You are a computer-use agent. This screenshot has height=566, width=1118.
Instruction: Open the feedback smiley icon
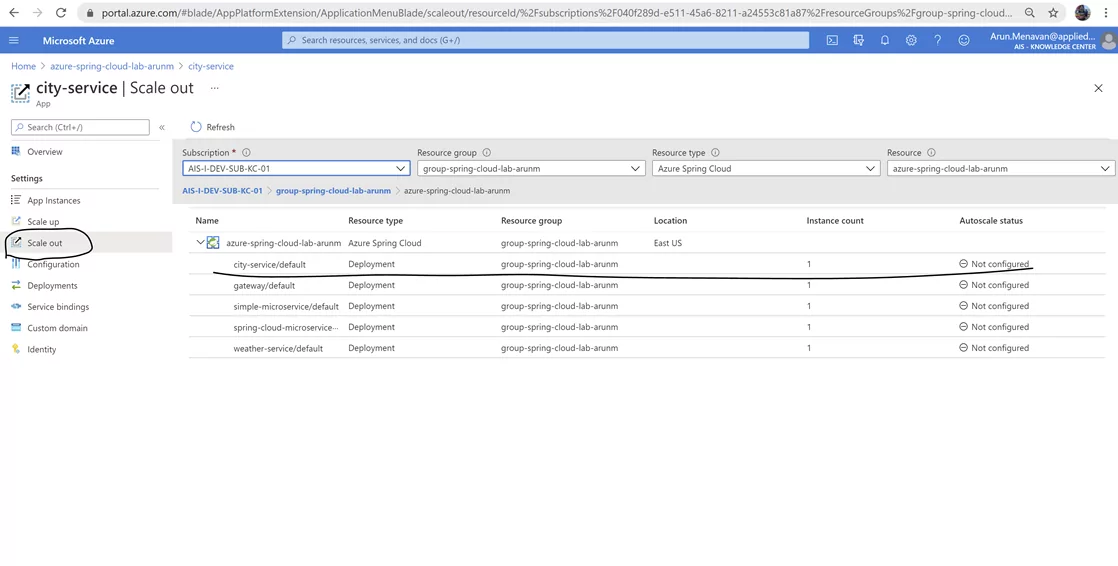pos(964,41)
